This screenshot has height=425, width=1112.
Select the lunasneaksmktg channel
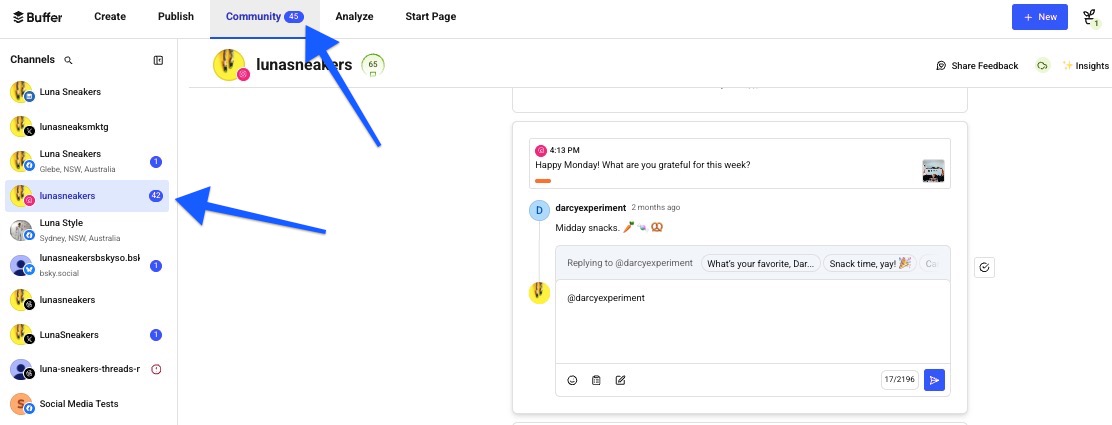coord(87,127)
